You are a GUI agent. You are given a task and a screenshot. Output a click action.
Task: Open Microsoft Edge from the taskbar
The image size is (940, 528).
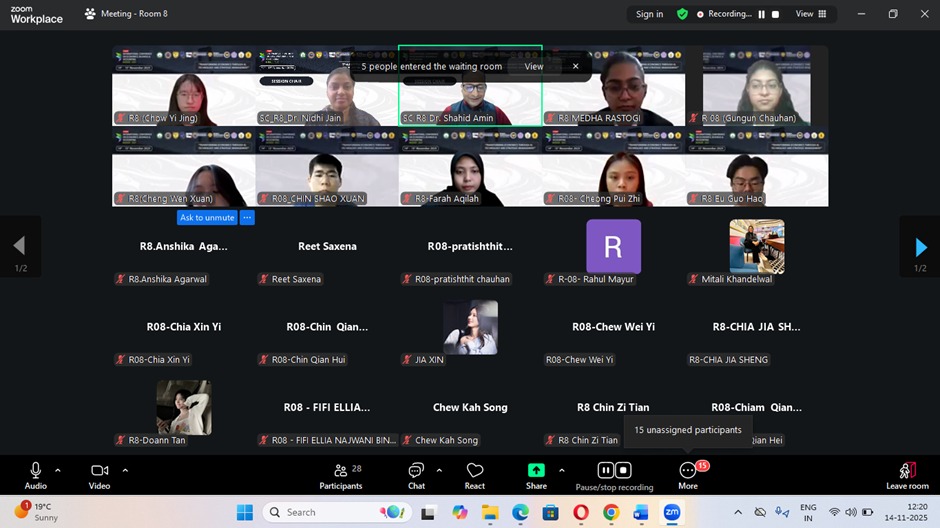[x=520, y=512]
